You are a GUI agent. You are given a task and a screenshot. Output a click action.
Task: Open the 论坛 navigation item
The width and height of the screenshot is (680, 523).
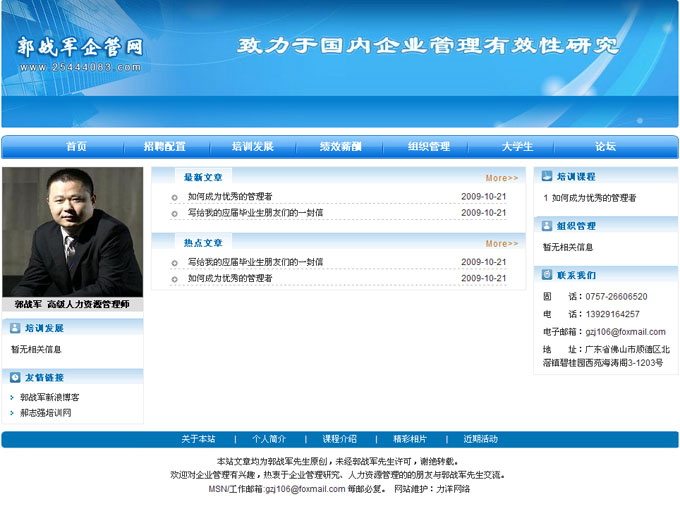tap(605, 147)
